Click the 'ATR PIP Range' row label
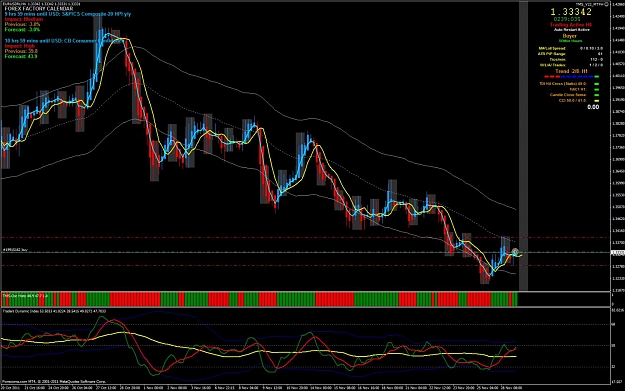The image size is (625, 391). click(552, 54)
